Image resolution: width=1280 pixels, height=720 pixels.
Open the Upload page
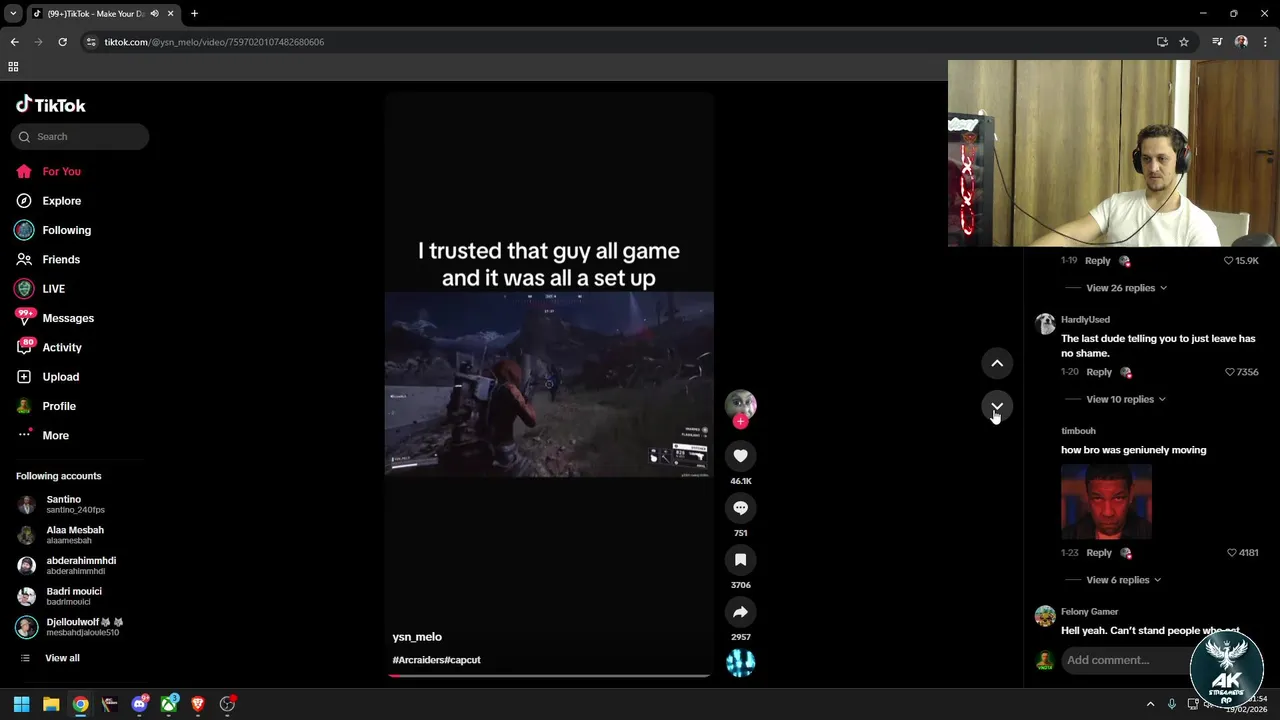60,377
